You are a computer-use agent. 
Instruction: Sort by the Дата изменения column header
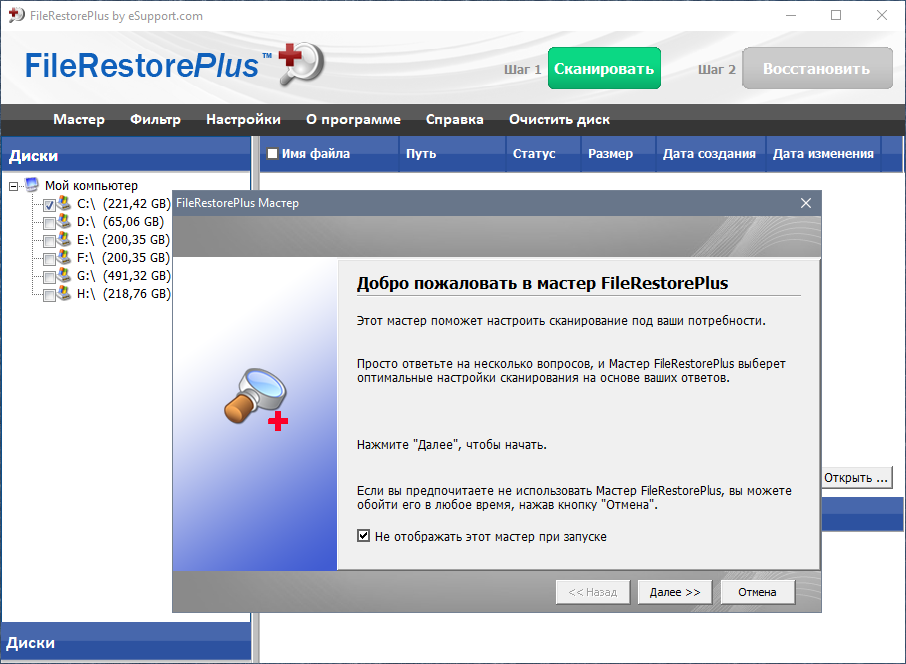click(x=823, y=154)
